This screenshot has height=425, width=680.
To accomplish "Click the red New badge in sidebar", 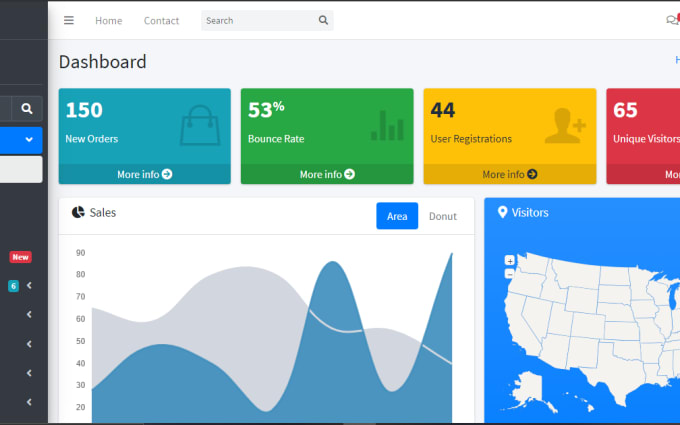I will click(20, 257).
